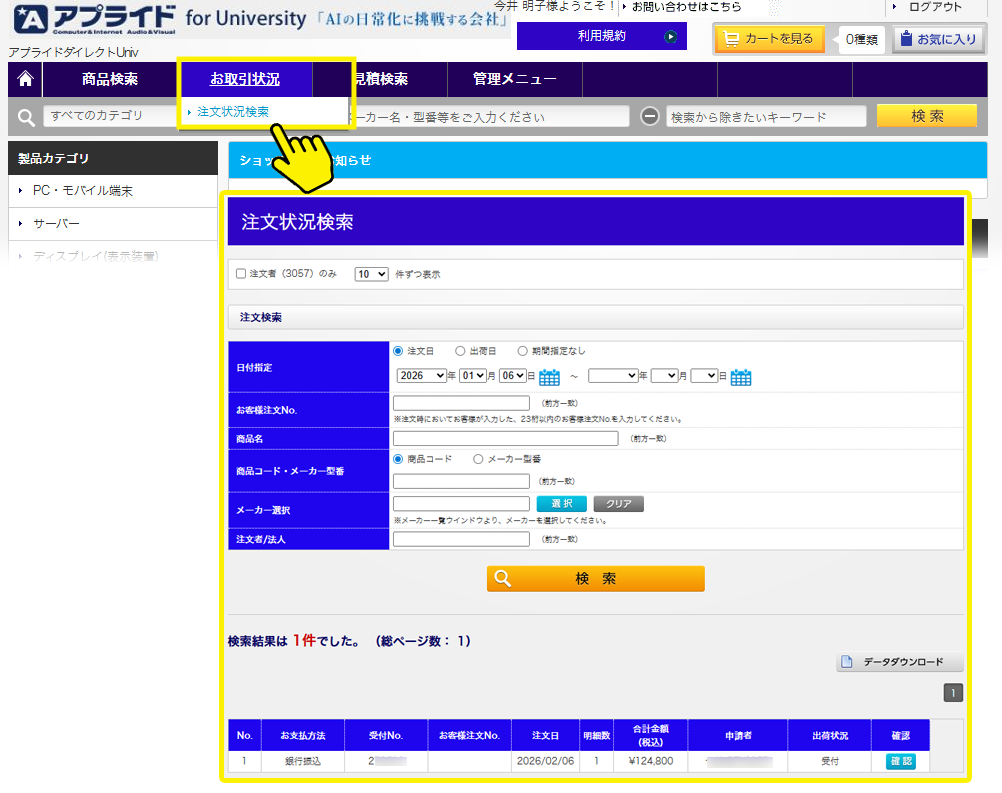Choose 注文状況検索 from the submenu

pos(233,112)
